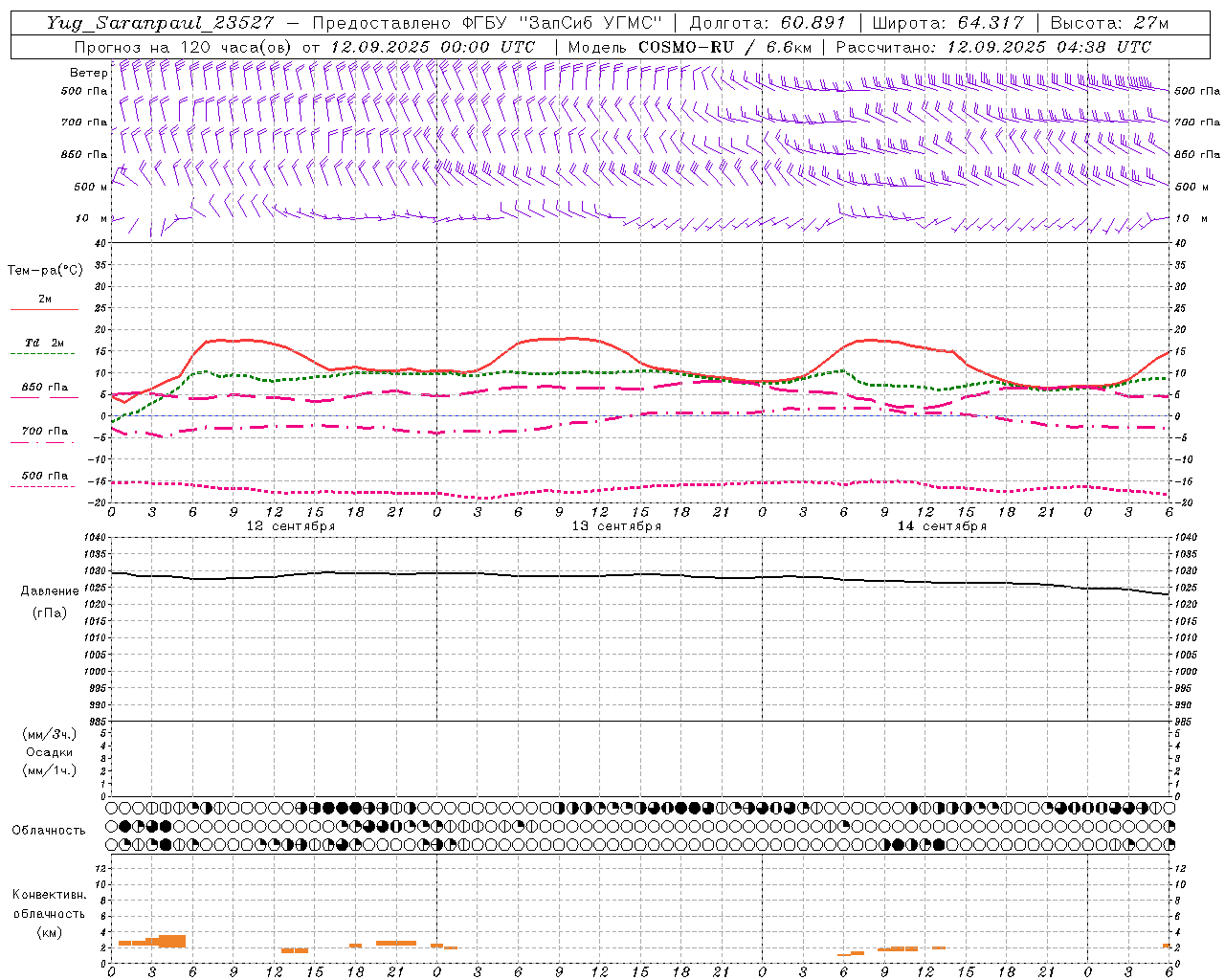Screen dimensions: 1225x980
Task: Click the model name COSMO-RU / 6.6км
Action: pos(724,47)
